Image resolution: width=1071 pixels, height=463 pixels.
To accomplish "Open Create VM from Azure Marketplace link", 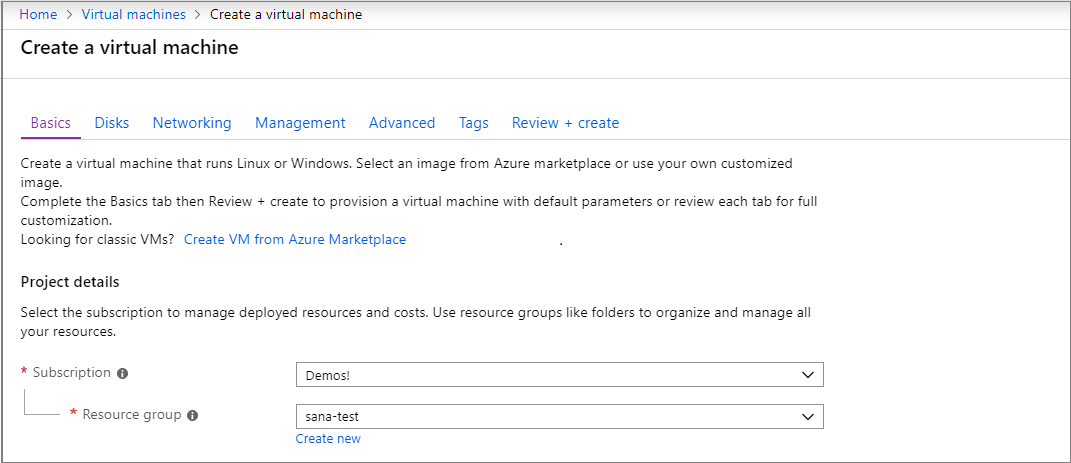I will [x=295, y=240].
